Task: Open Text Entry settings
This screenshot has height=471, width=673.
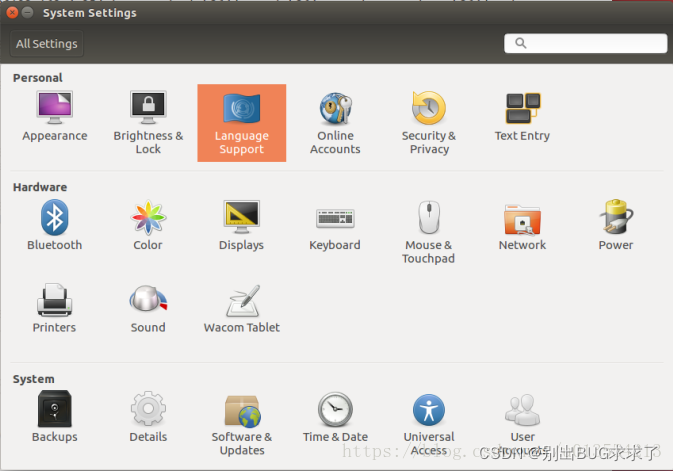Action: 522,117
